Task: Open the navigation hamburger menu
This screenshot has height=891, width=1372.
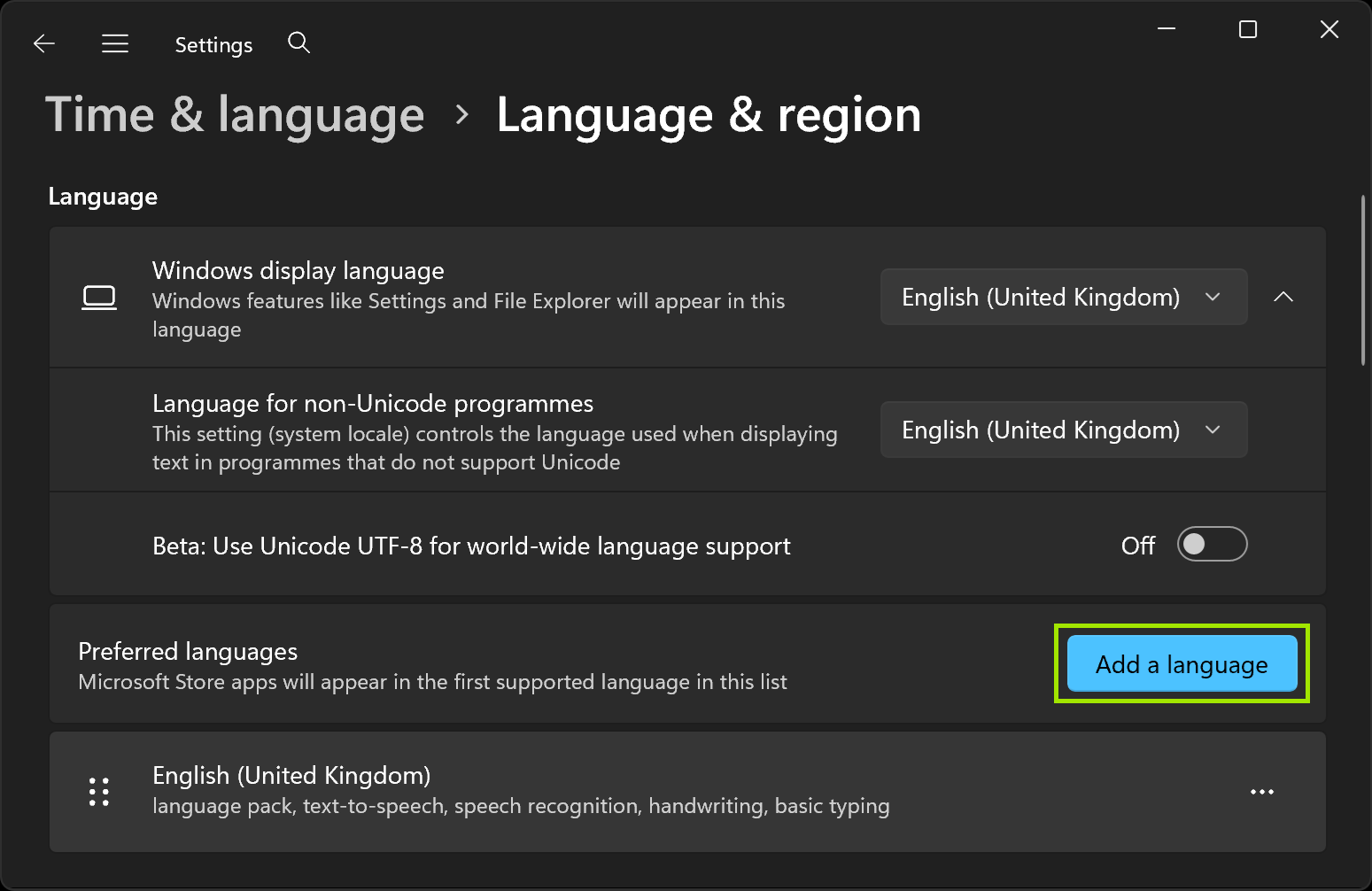Action: pos(115,43)
